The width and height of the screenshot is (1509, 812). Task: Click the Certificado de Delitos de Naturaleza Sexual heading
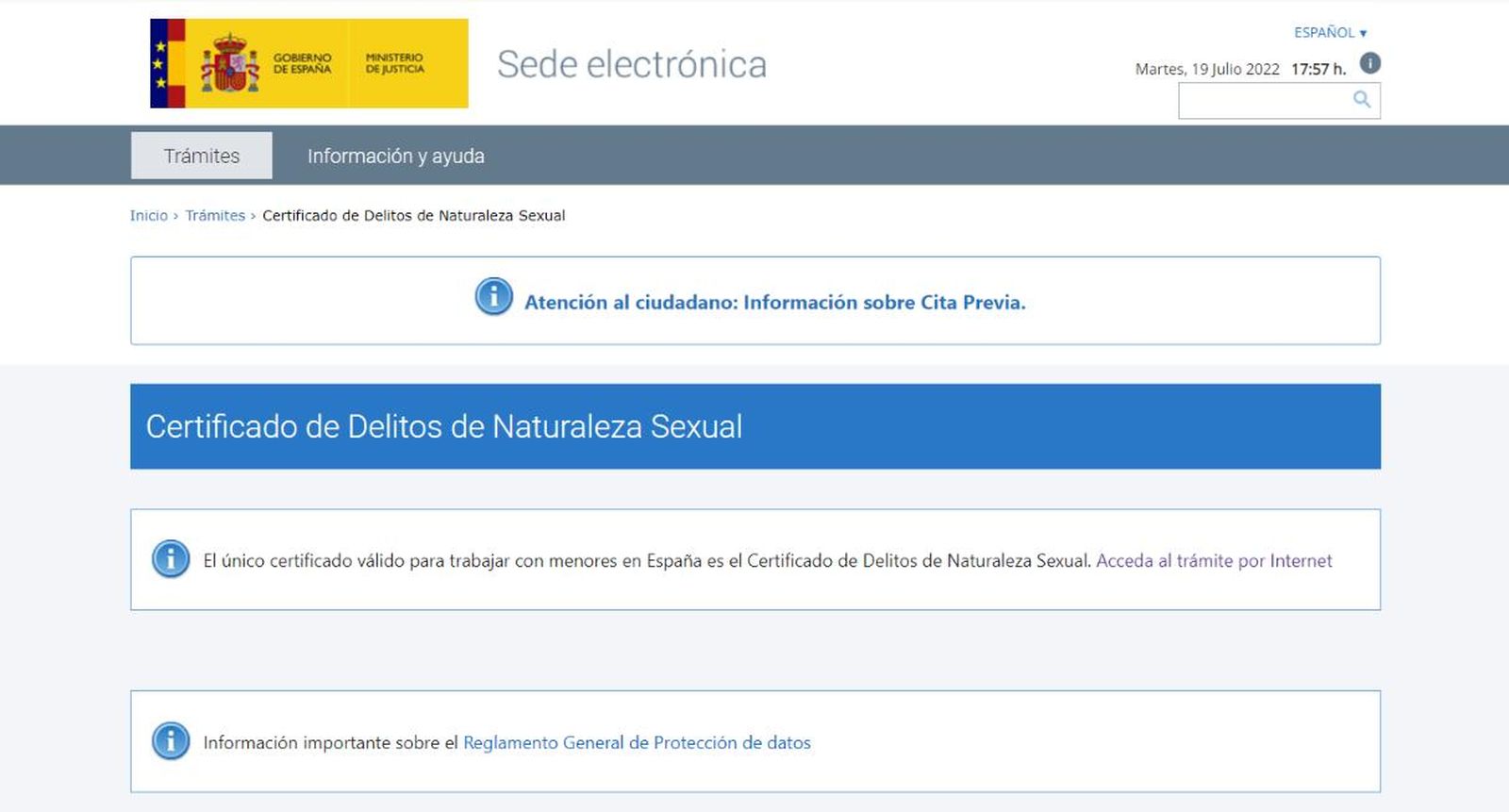(444, 426)
